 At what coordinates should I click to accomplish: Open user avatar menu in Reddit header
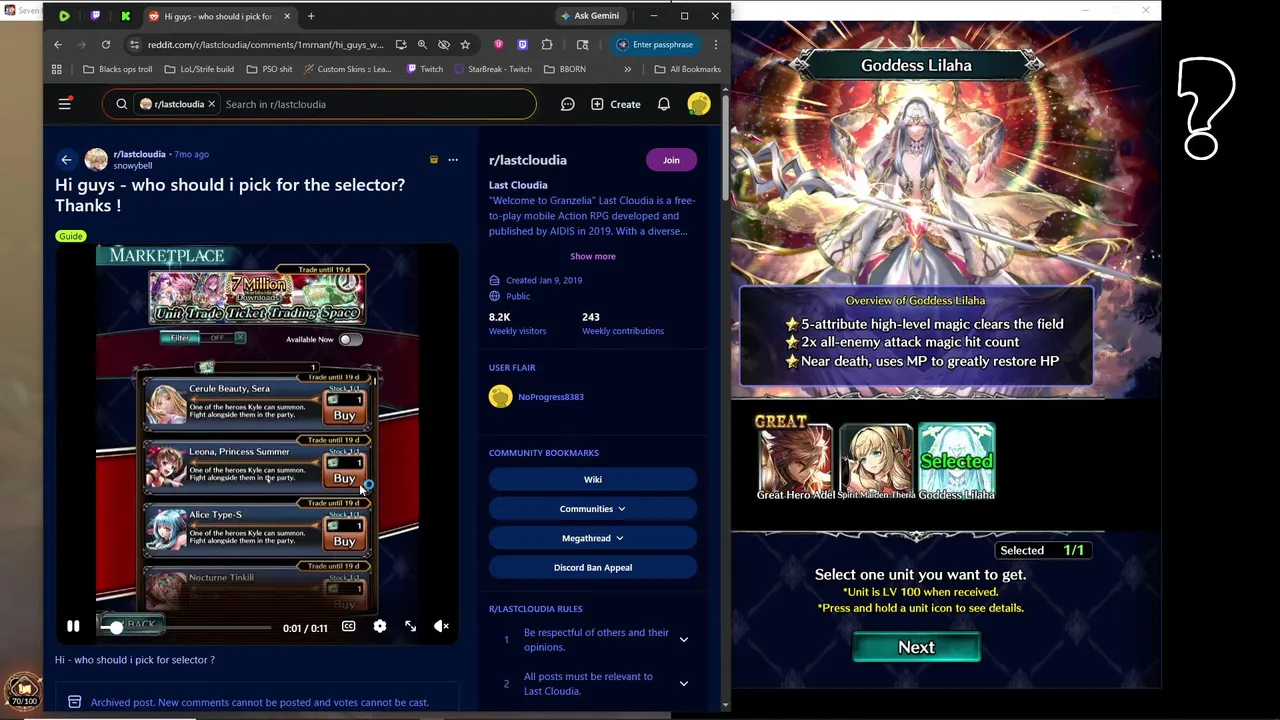click(x=699, y=104)
